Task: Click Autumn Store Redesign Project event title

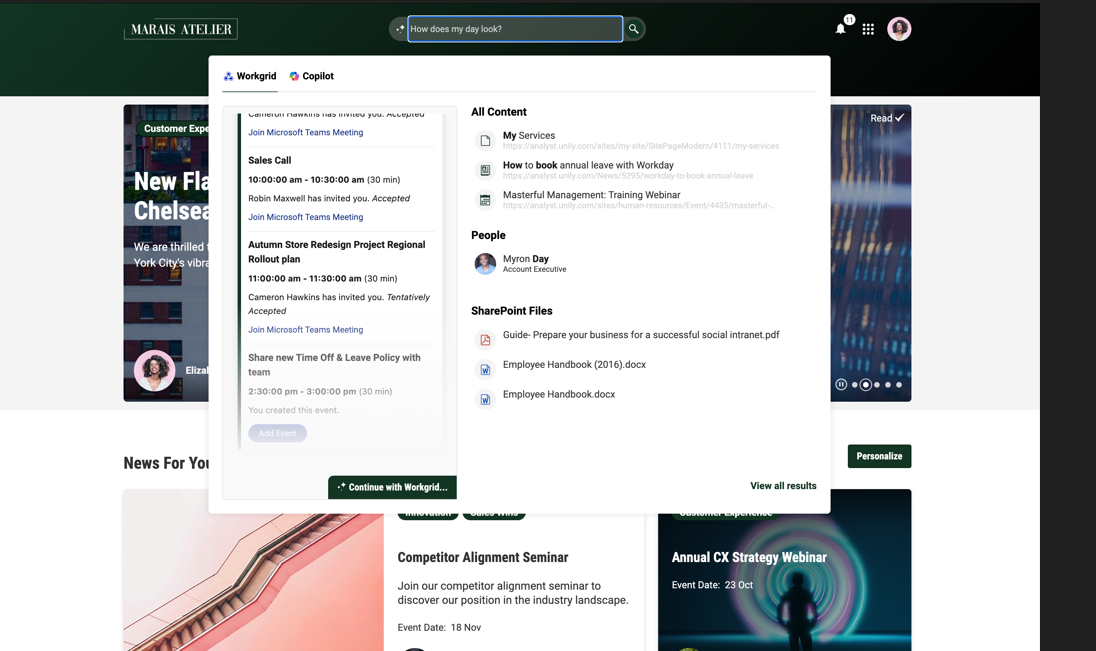Action: tap(336, 252)
